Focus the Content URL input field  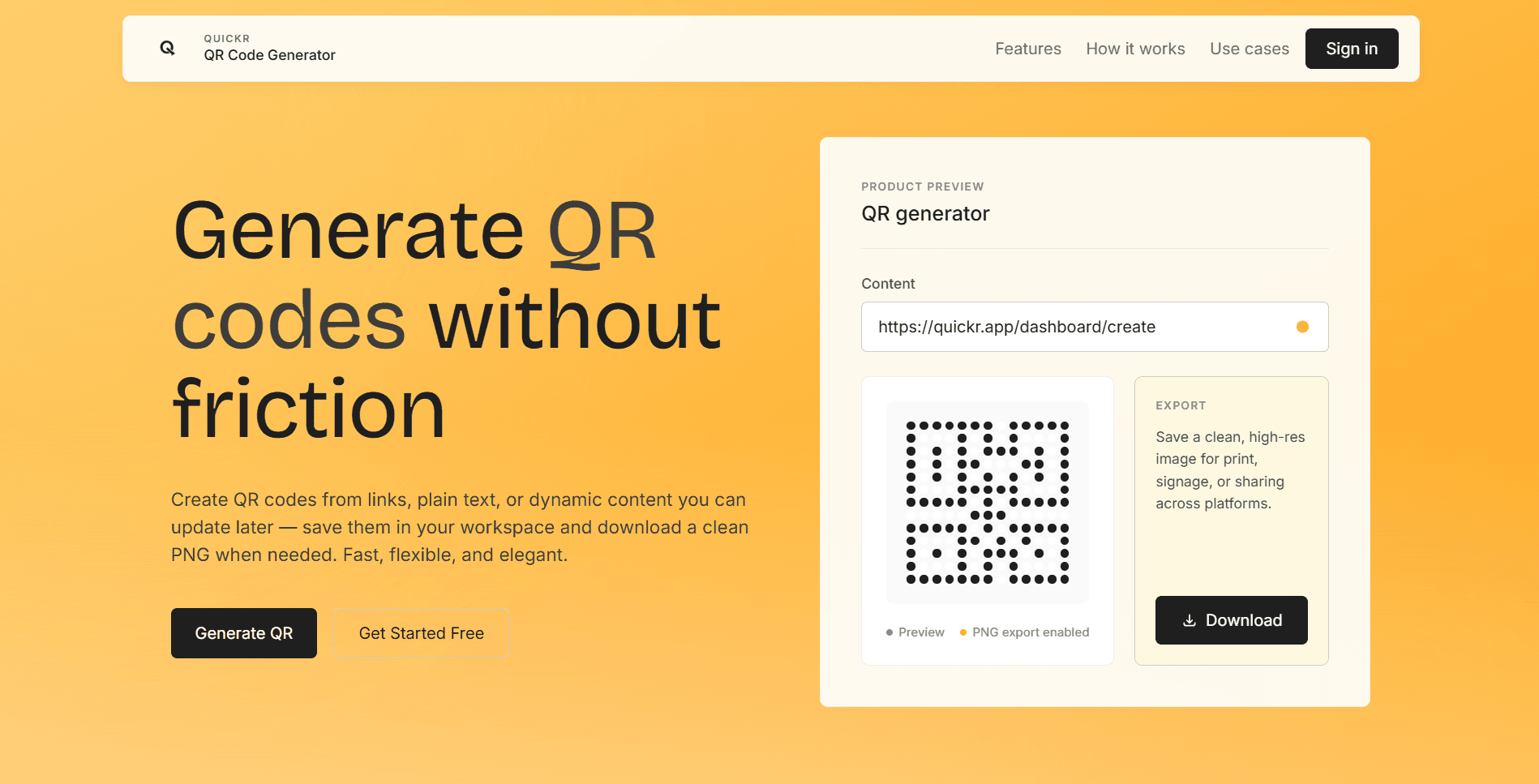point(1095,327)
